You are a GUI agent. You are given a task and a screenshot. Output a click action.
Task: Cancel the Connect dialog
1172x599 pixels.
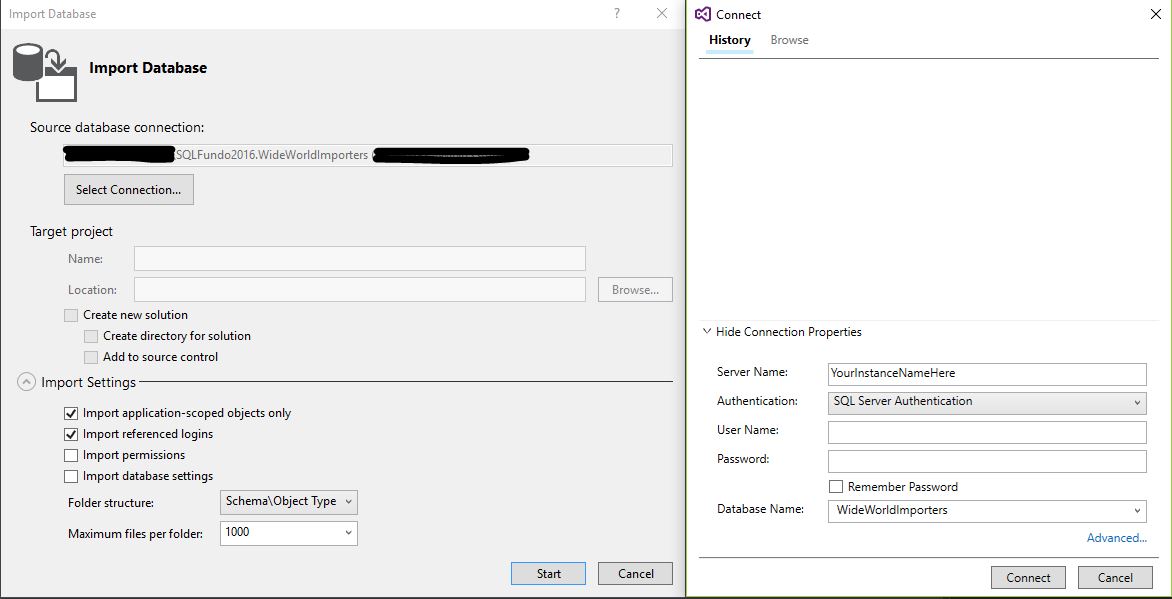[x=1115, y=577]
